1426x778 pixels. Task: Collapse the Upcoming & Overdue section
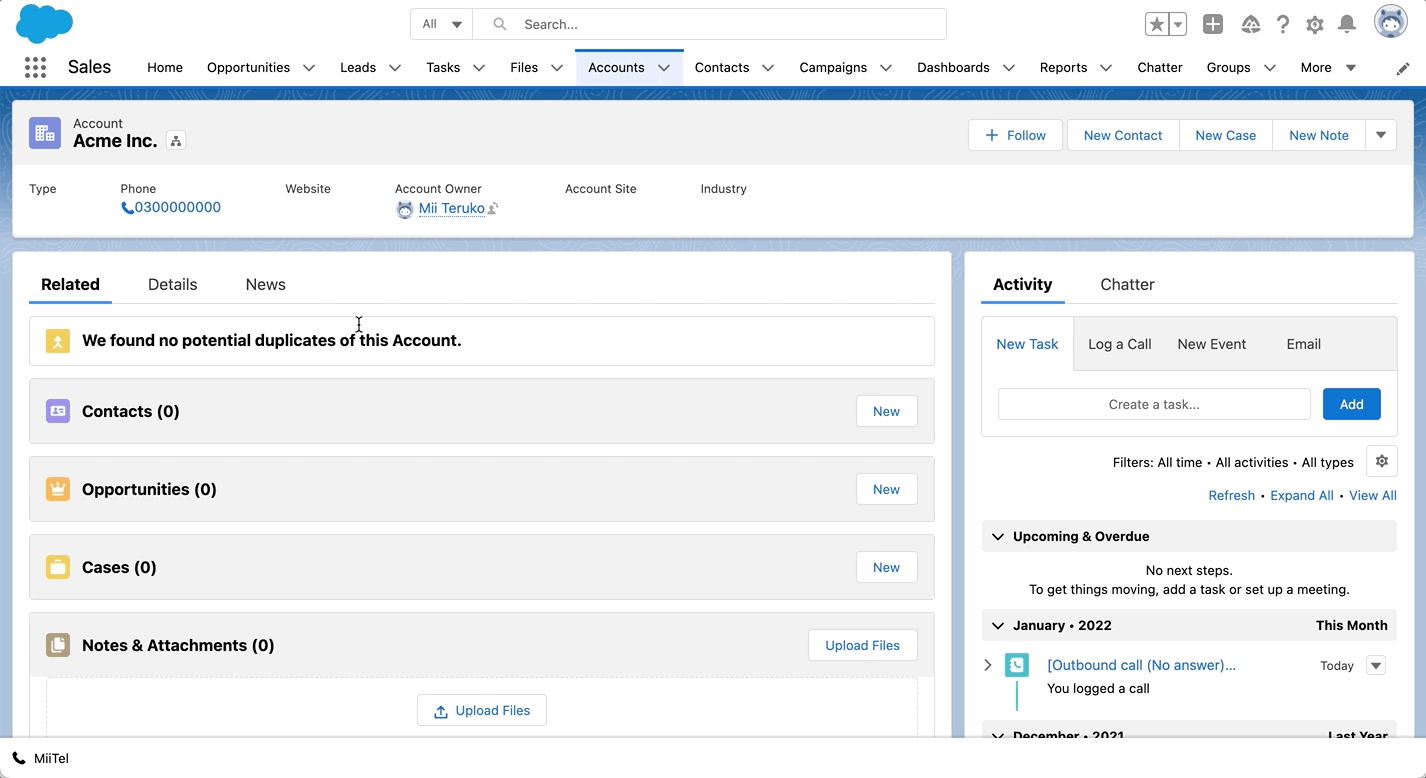(998, 537)
